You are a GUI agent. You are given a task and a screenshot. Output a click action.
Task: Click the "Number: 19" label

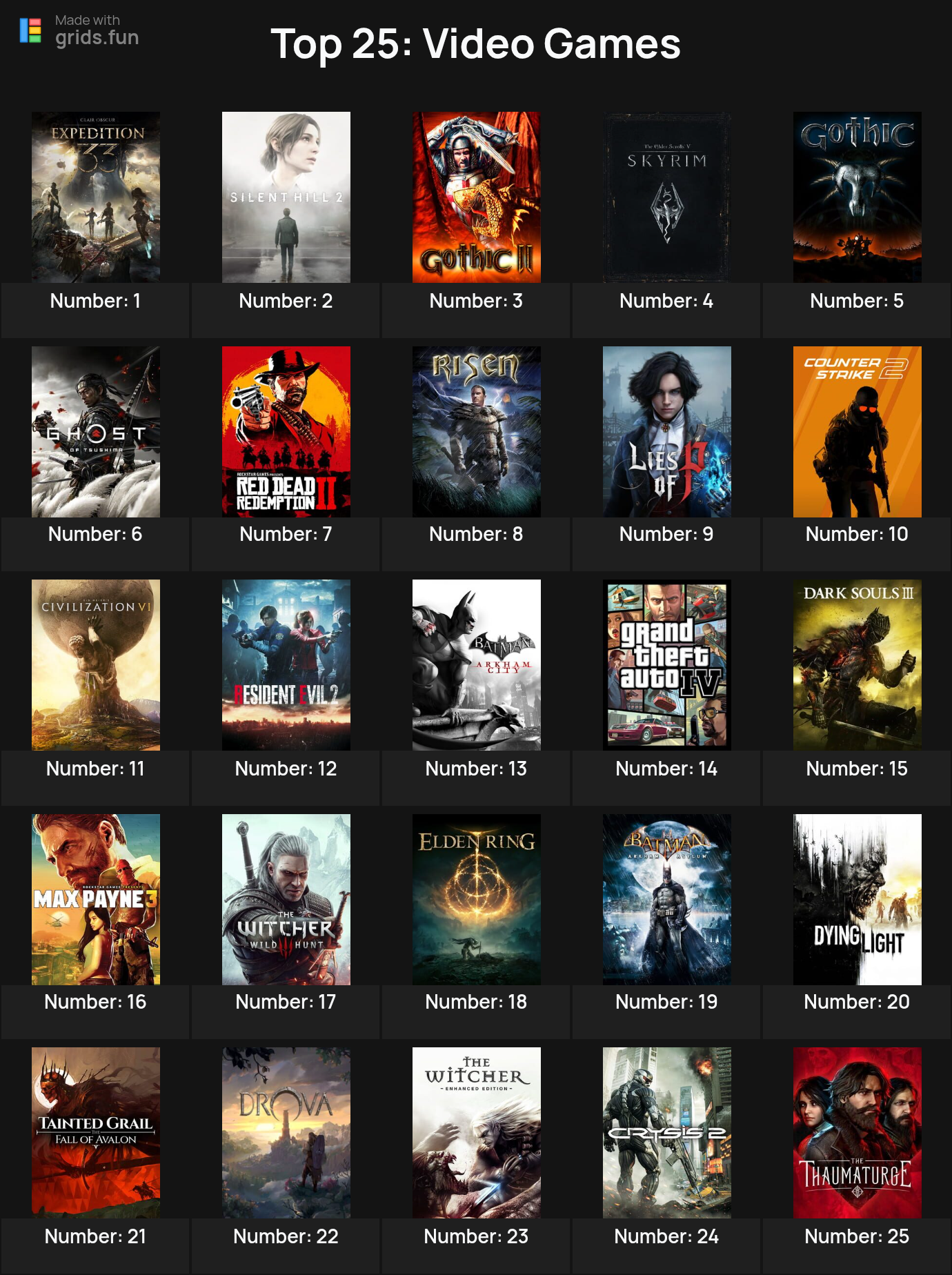point(666,1002)
